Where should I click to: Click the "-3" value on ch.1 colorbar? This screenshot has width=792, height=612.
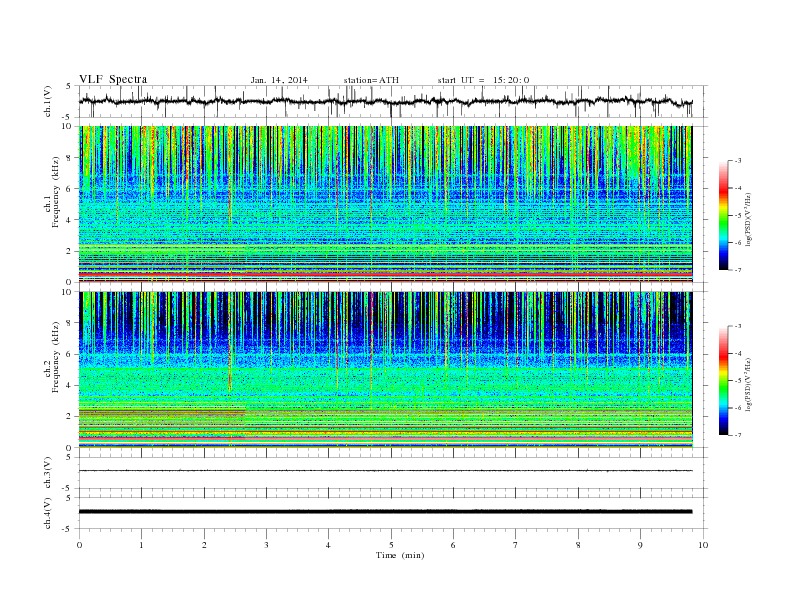tap(737, 161)
